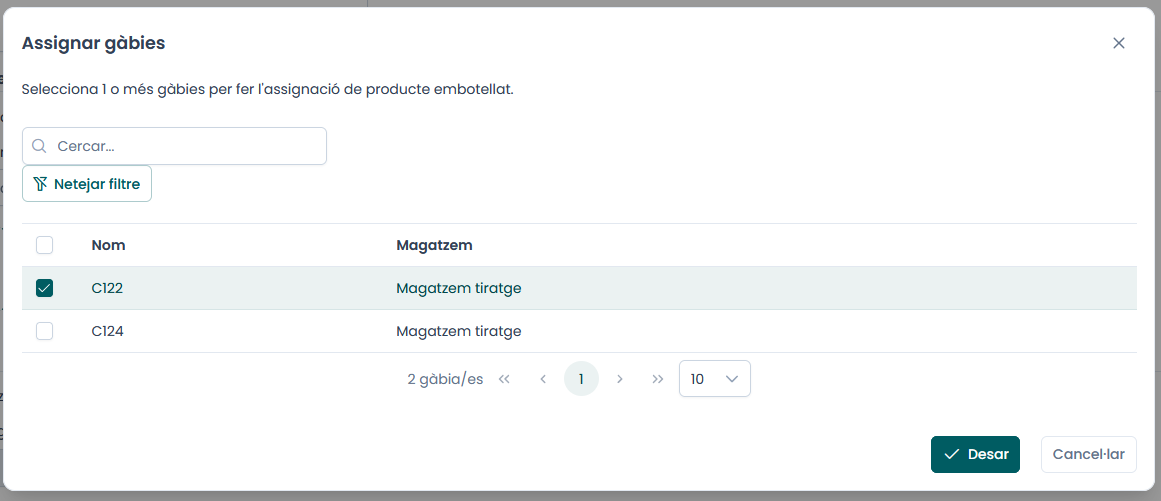Go to first page double-arrow icon

504,379
